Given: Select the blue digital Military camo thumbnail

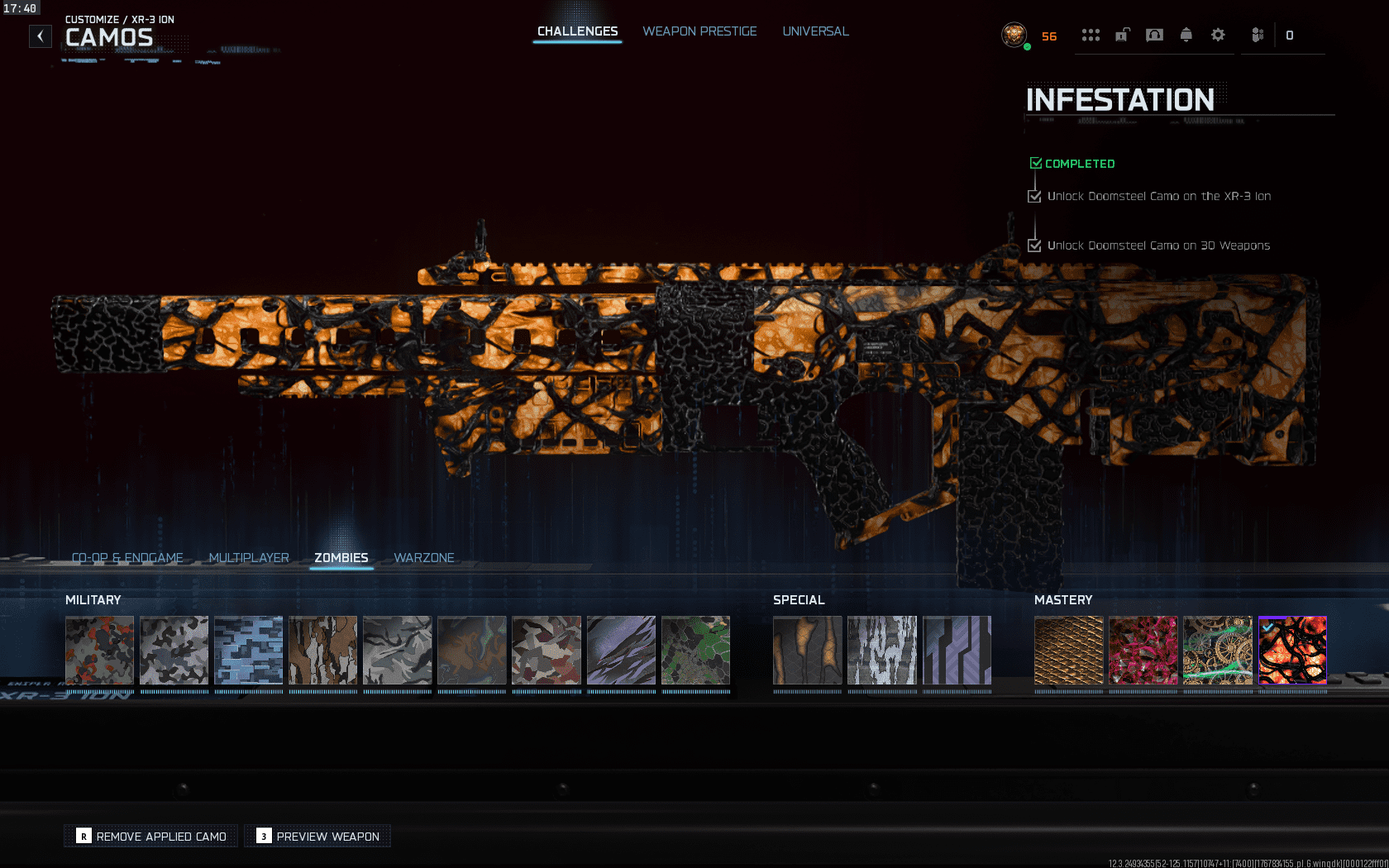Looking at the screenshot, I should point(248,650).
